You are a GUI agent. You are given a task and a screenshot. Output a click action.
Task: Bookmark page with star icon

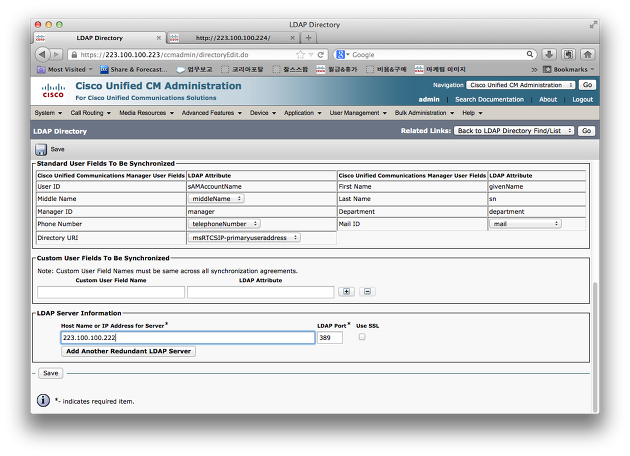(300, 55)
